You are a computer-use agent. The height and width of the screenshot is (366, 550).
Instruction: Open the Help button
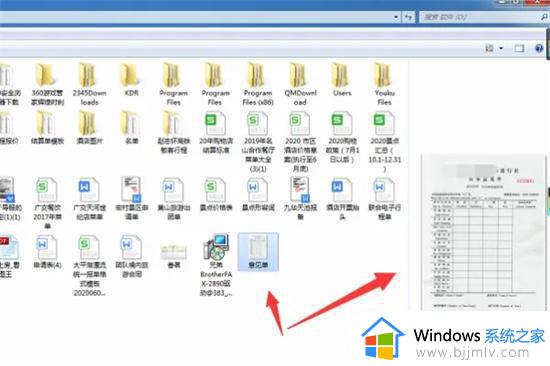click(x=539, y=48)
